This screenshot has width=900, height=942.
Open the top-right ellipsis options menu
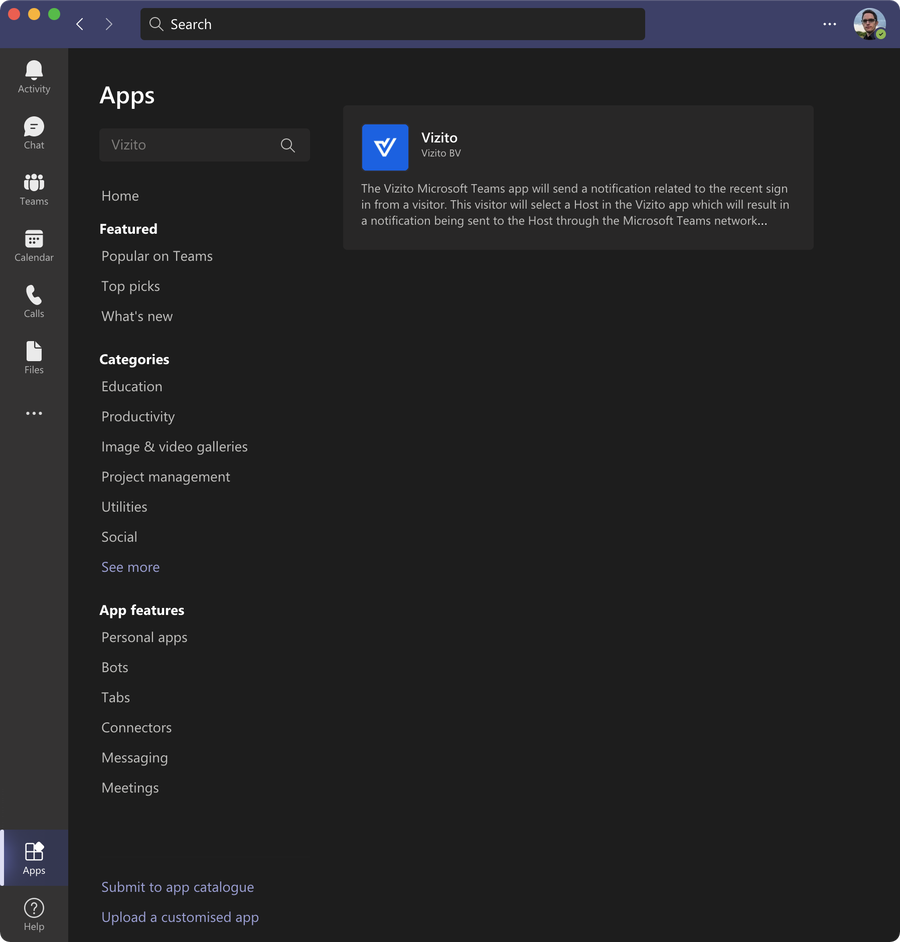coord(829,24)
